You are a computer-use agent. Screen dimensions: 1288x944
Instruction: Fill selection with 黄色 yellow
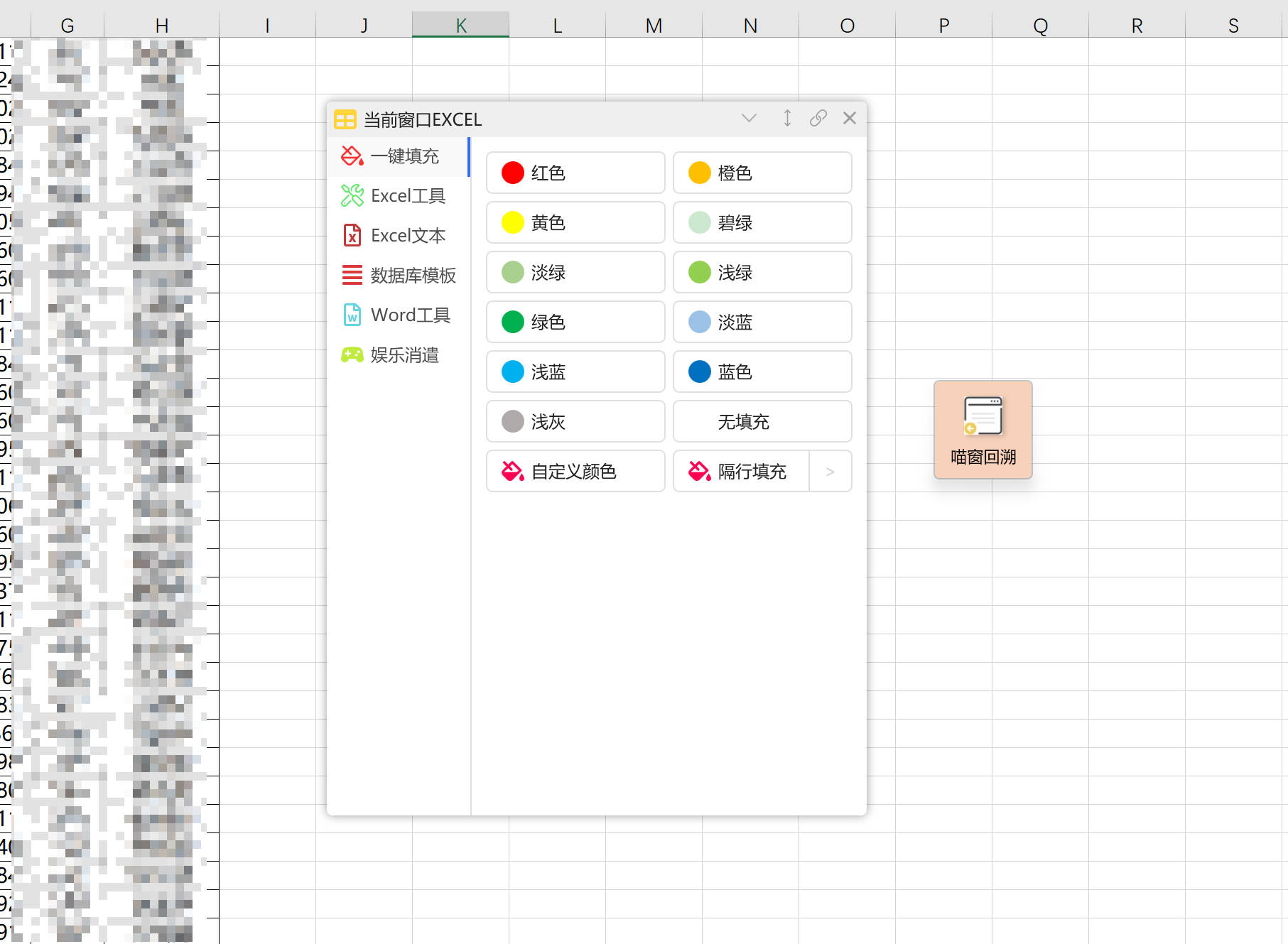coord(575,222)
